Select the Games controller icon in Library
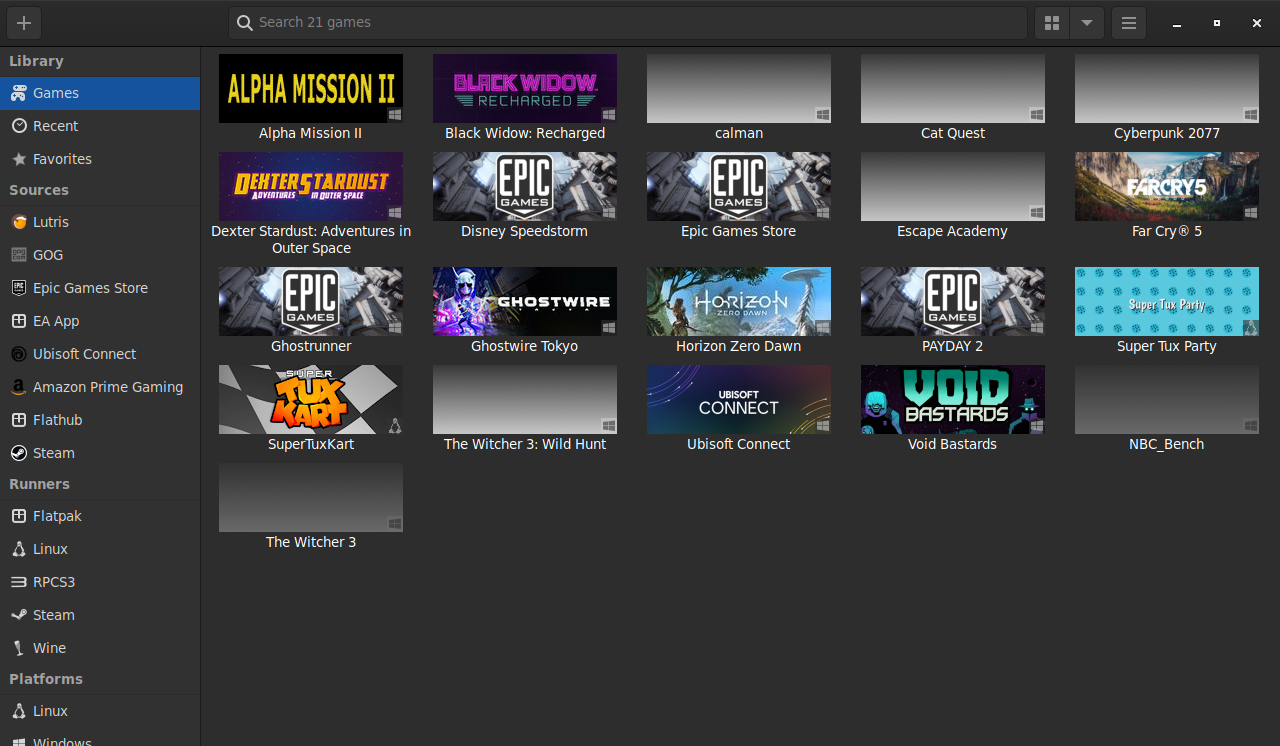This screenshot has height=746, width=1280. tap(19, 93)
